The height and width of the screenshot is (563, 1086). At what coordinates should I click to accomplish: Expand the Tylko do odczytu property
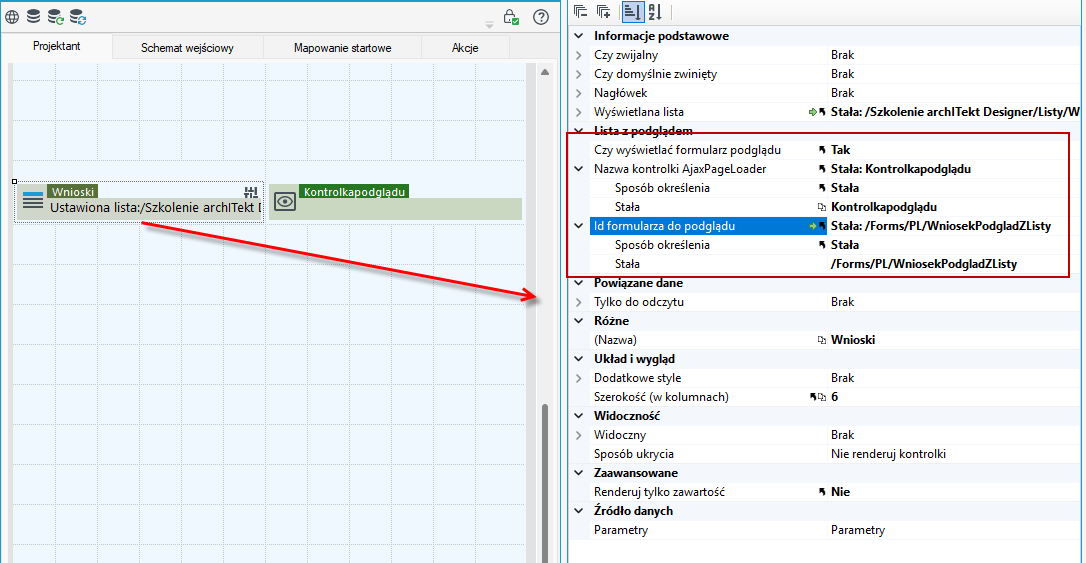[579, 302]
